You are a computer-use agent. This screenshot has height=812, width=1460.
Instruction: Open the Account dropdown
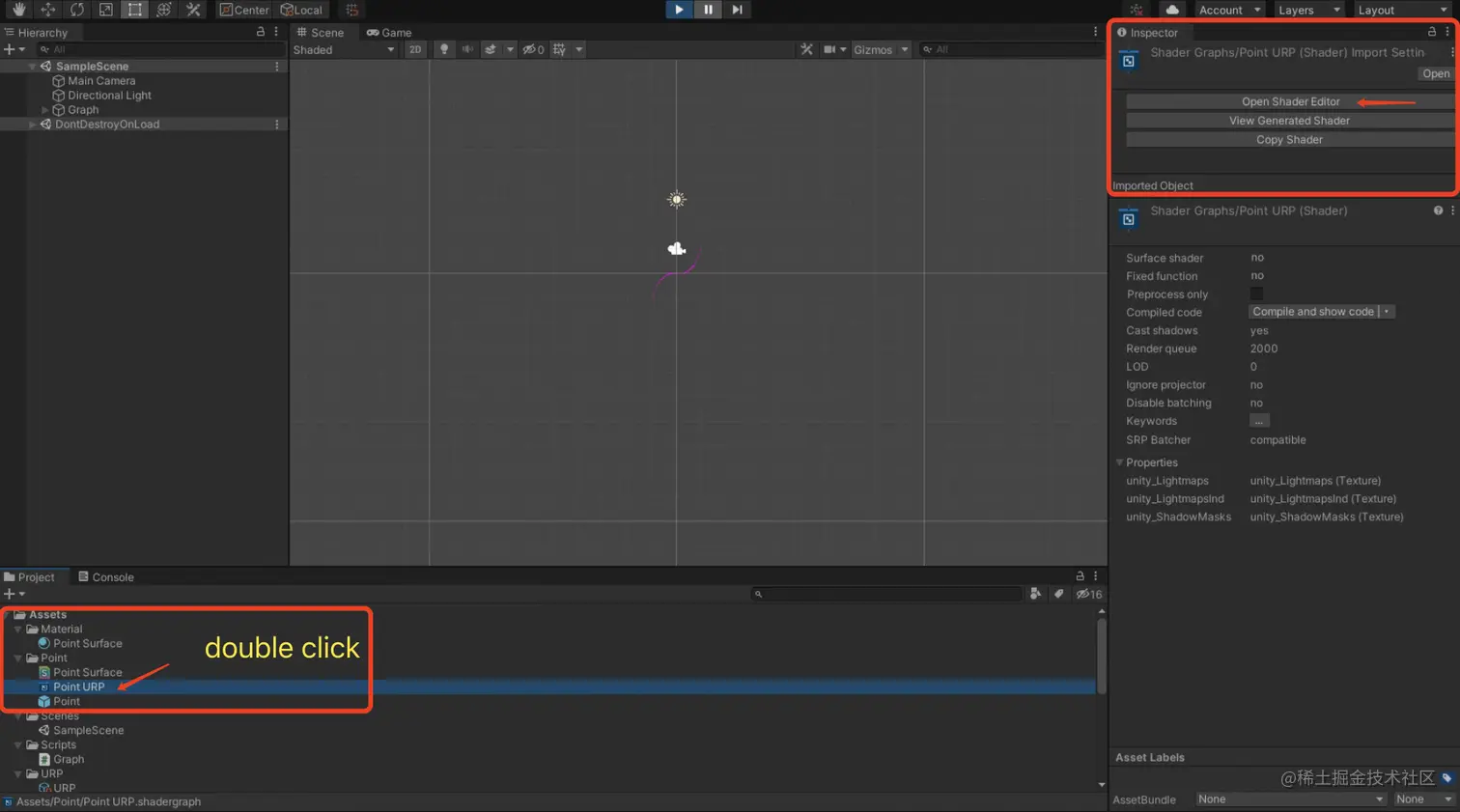coord(1229,10)
